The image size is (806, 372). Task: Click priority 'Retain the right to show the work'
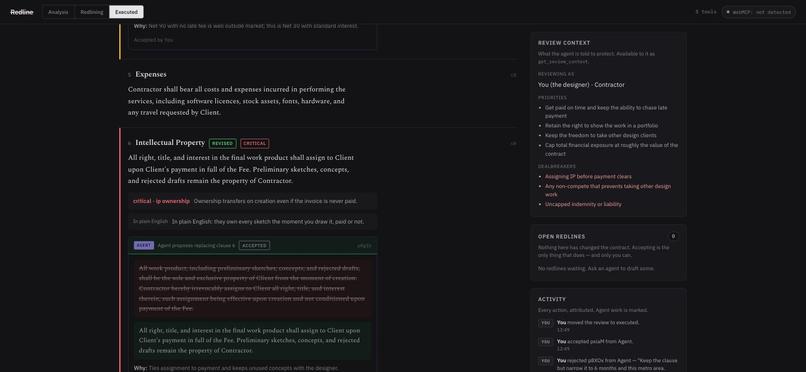tap(601, 126)
